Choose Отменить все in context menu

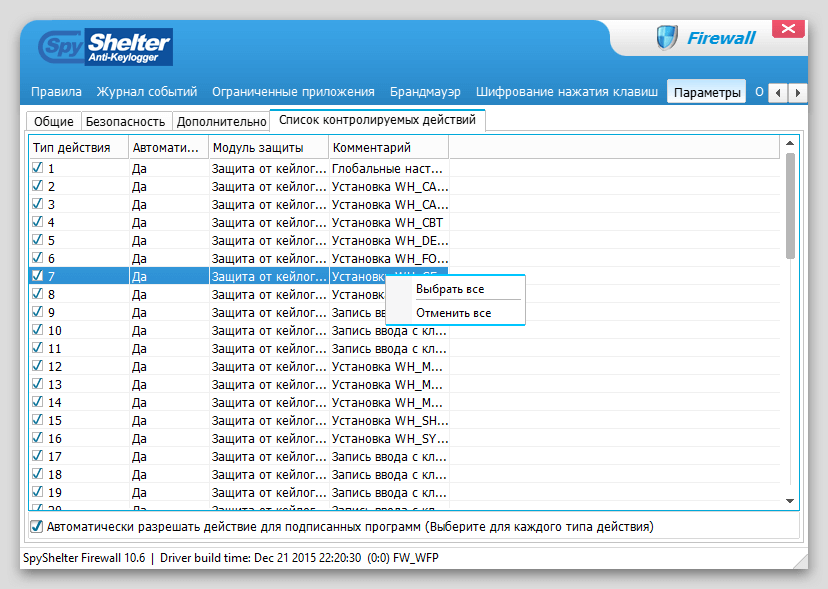pyautogui.click(x=453, y=313)
